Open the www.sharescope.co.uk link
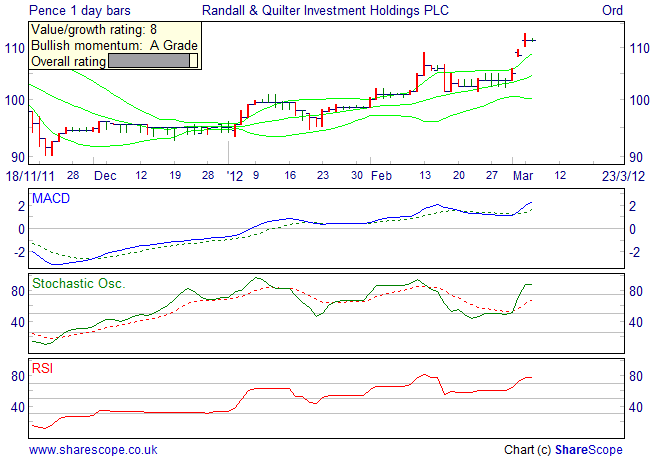This screenshot has height=458, width=653. (93, 450)
